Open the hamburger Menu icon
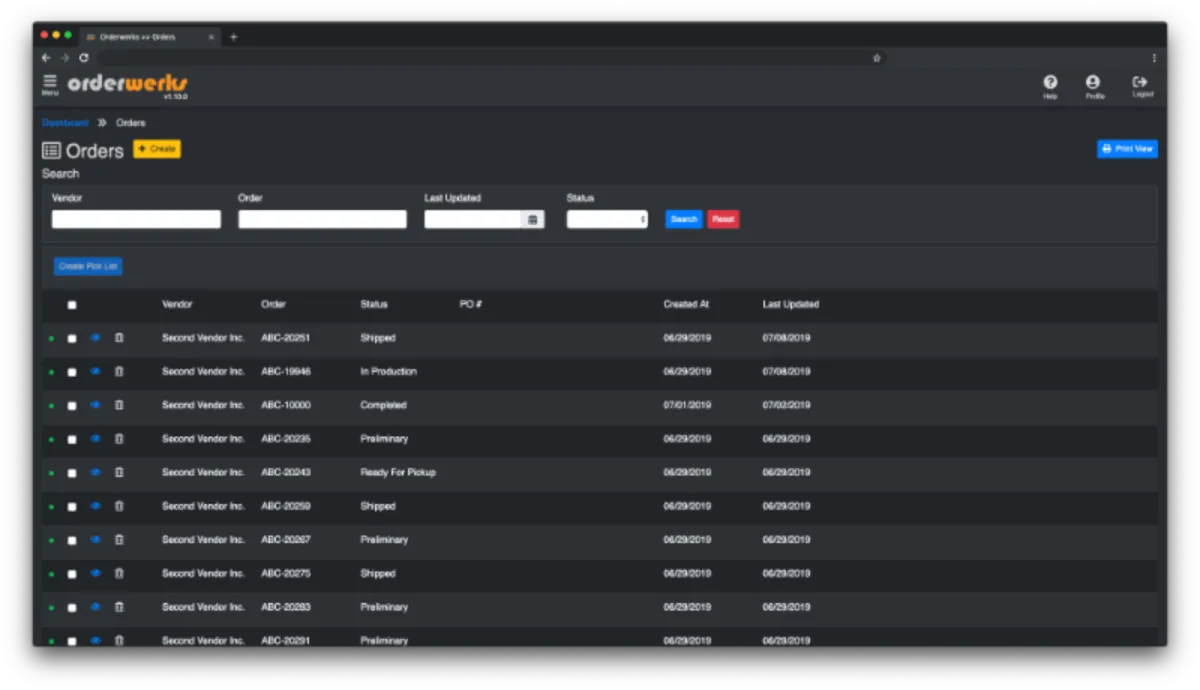Screen dimensions: 1200x690 click(50, 82)
